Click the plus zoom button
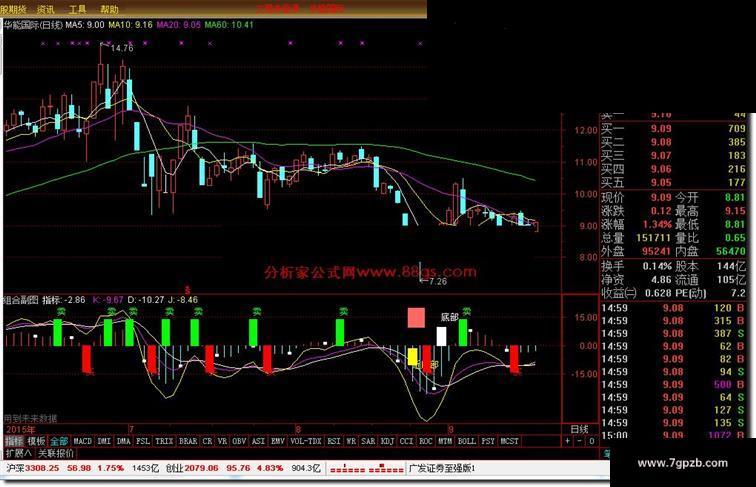The height and width of the screenshot is (487, 756). pyautogui.click(x=567, y=441)
